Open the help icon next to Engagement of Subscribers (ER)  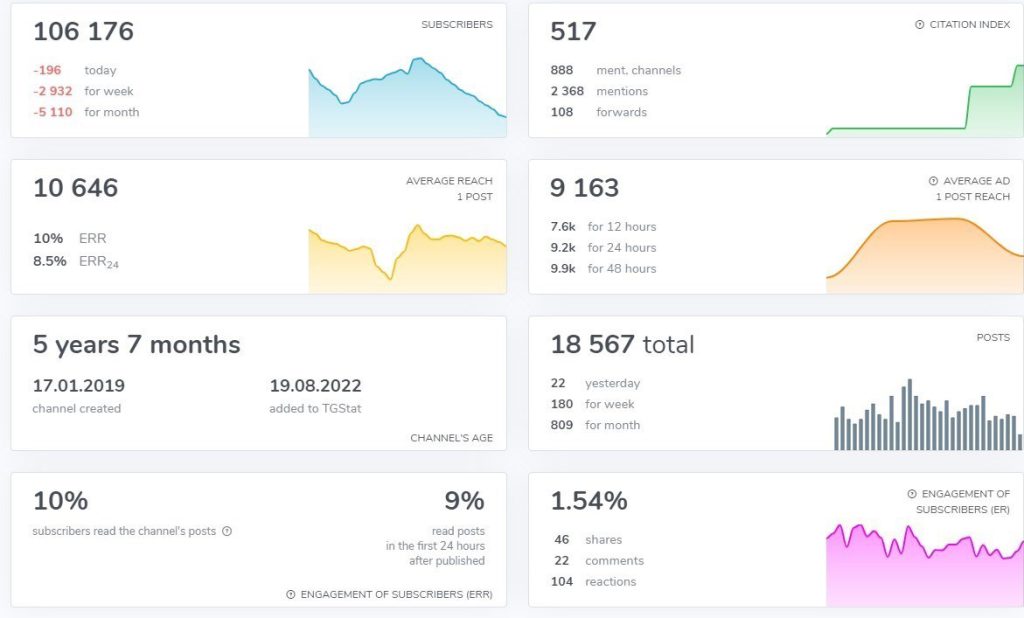click(912, 494)
